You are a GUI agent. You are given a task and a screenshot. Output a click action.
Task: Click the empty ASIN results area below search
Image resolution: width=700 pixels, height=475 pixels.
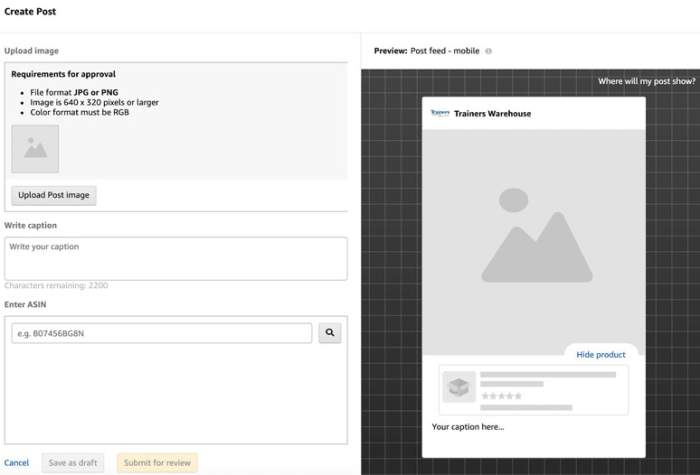(x=175, y=395)
